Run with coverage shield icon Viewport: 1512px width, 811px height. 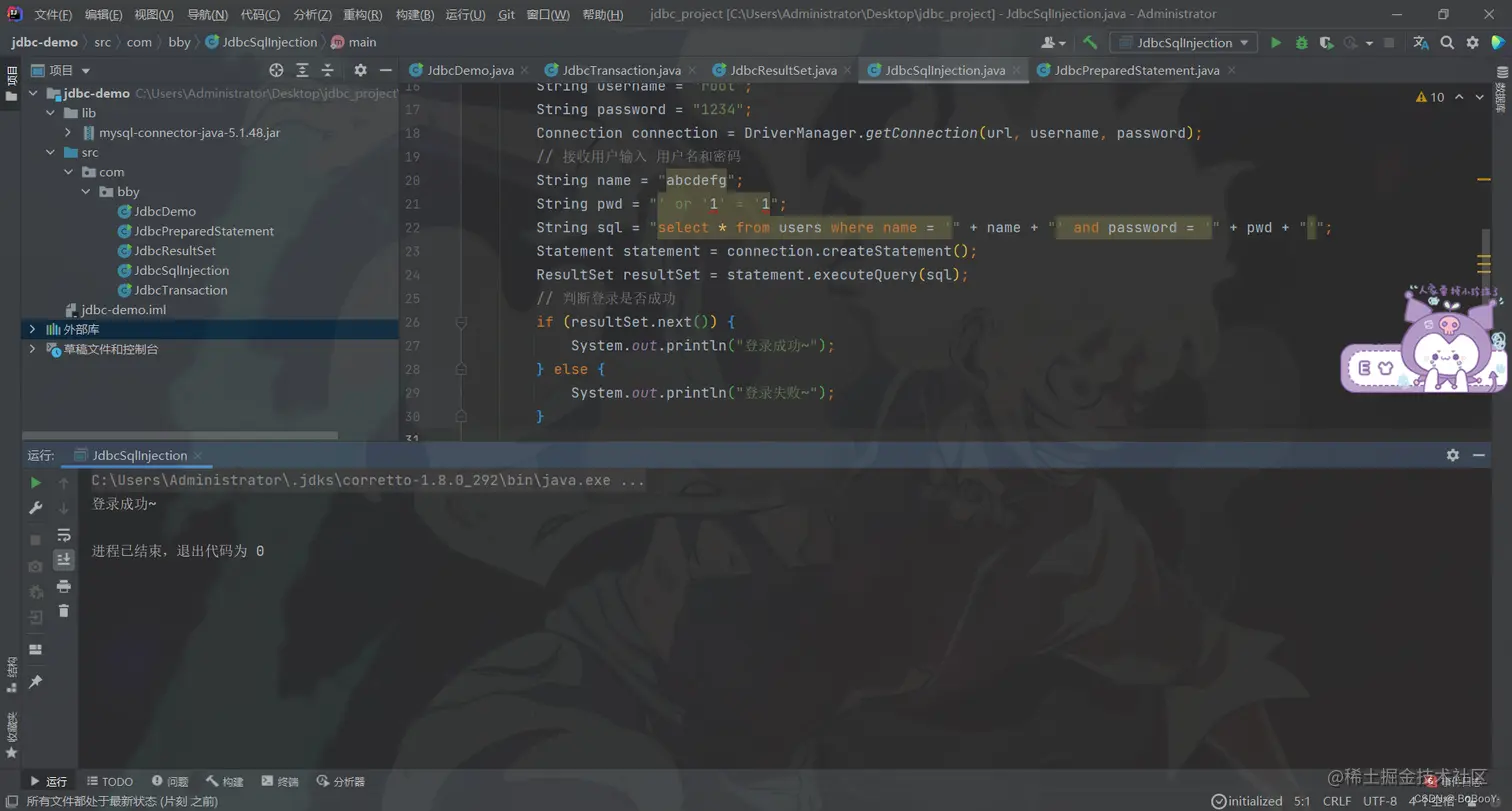(1326, 43)
